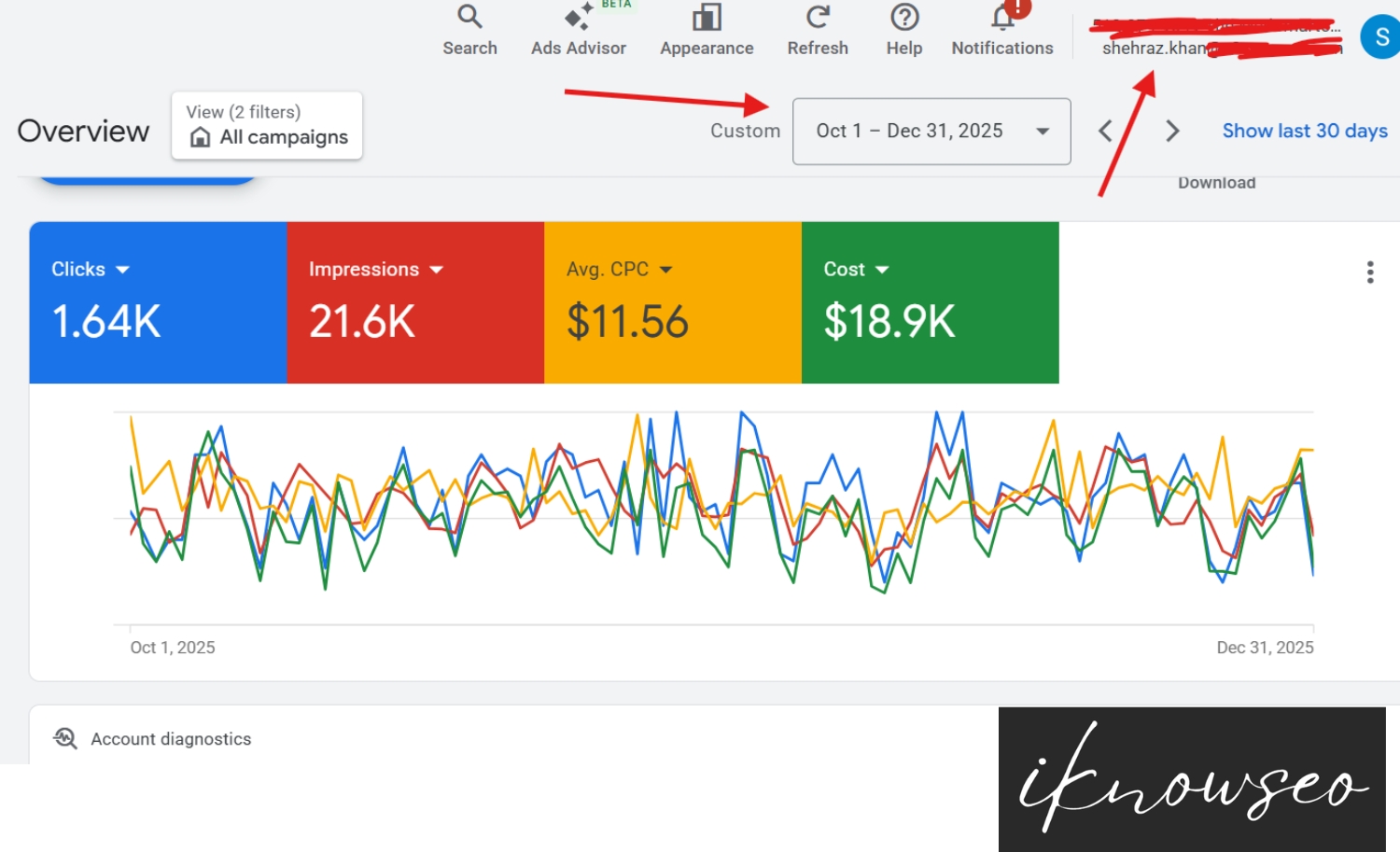Open the Search icon in the top toolbar
Image resolution: width=1400 pixels, height=852 pixels.
click(x=469, y=28)
